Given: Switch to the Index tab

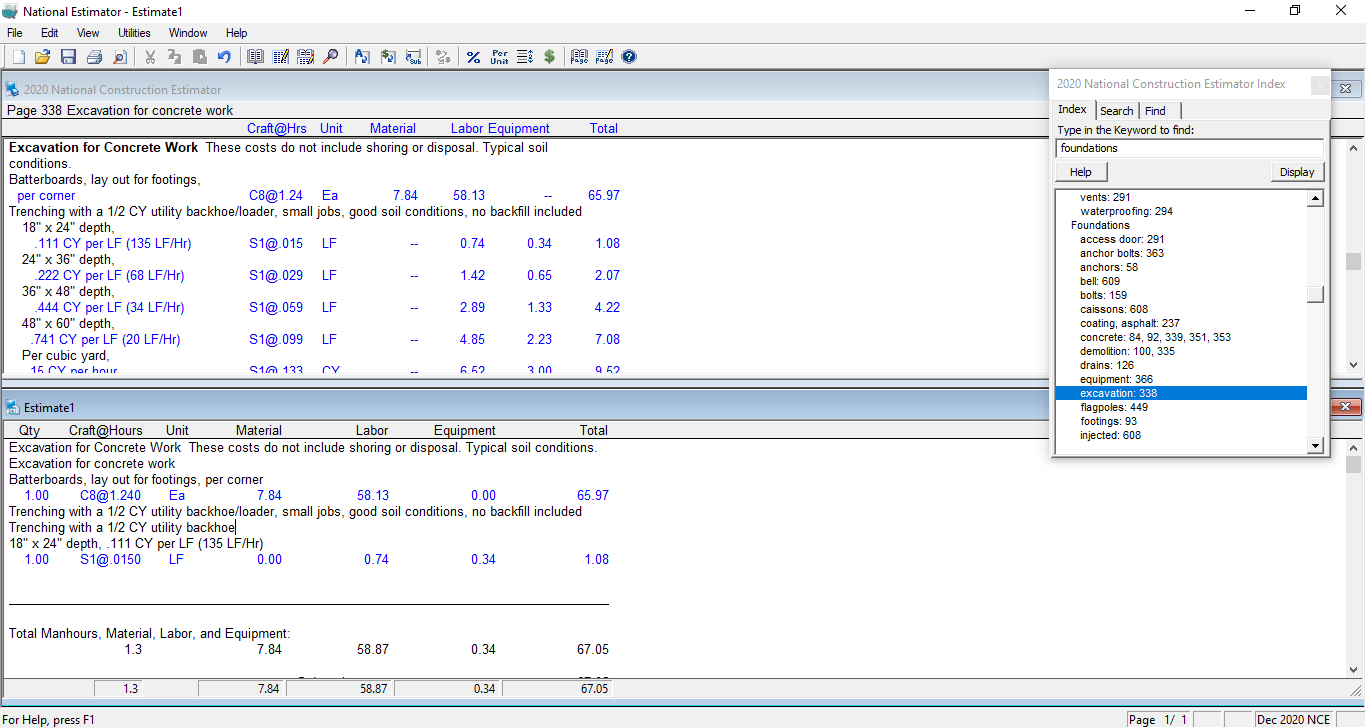Looking at the screenshot, I should pos(1073,110).
